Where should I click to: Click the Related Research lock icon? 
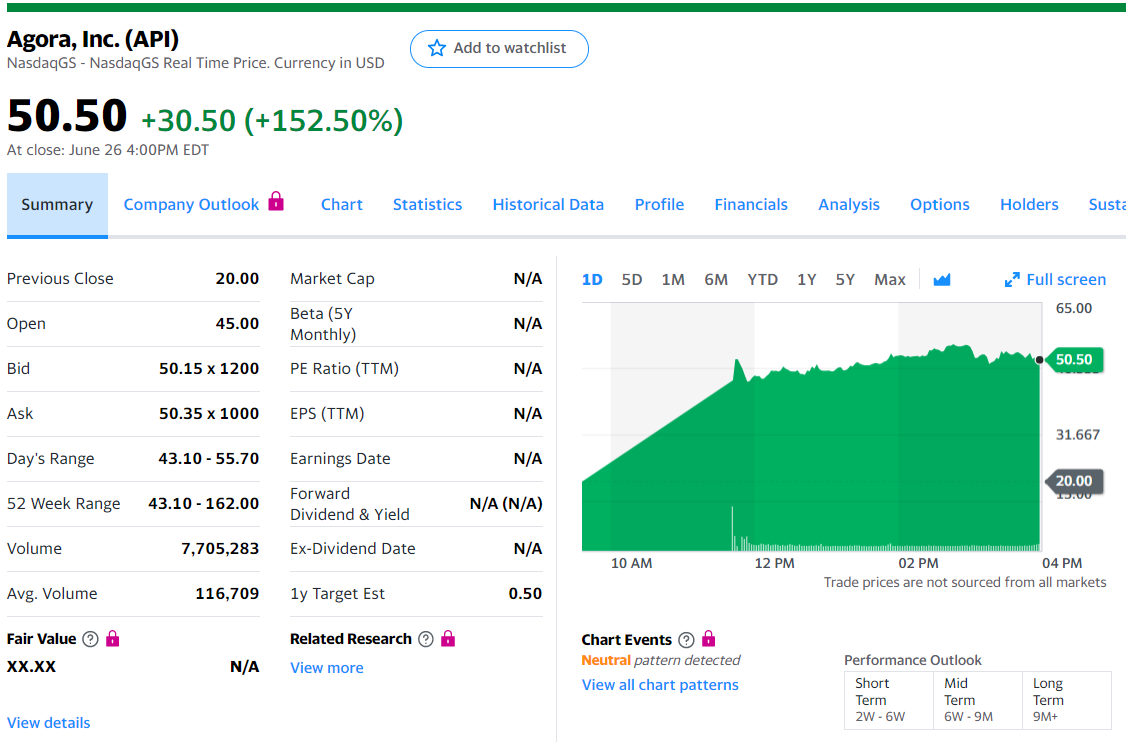[x=448, y=638]
